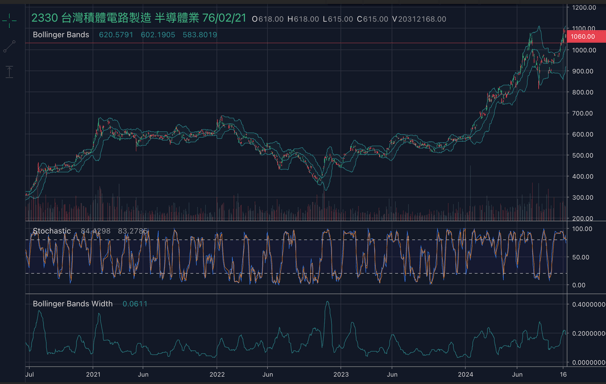
Task: Click the 2021 date axis label
Action: click(93, 374)
